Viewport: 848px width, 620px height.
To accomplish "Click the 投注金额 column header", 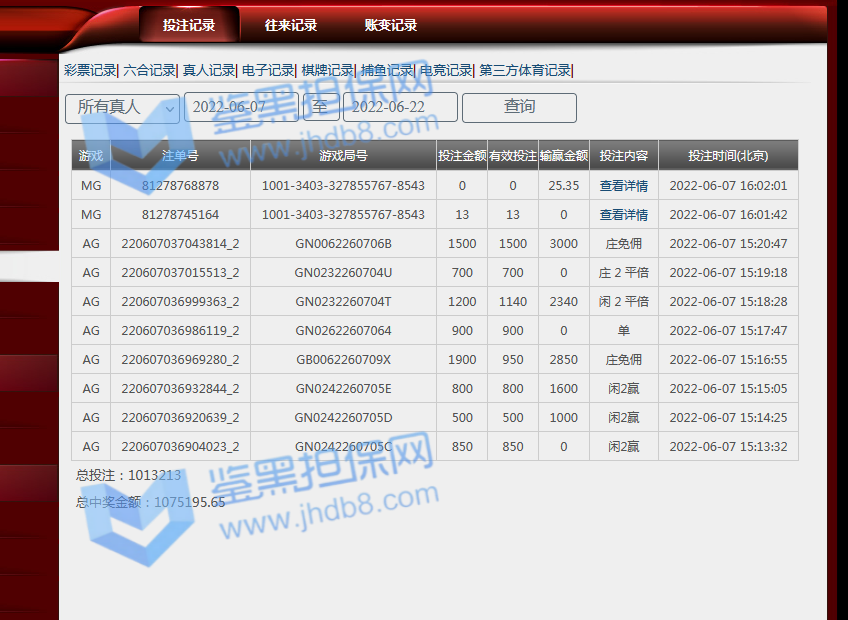I will [x=462, y=156].
